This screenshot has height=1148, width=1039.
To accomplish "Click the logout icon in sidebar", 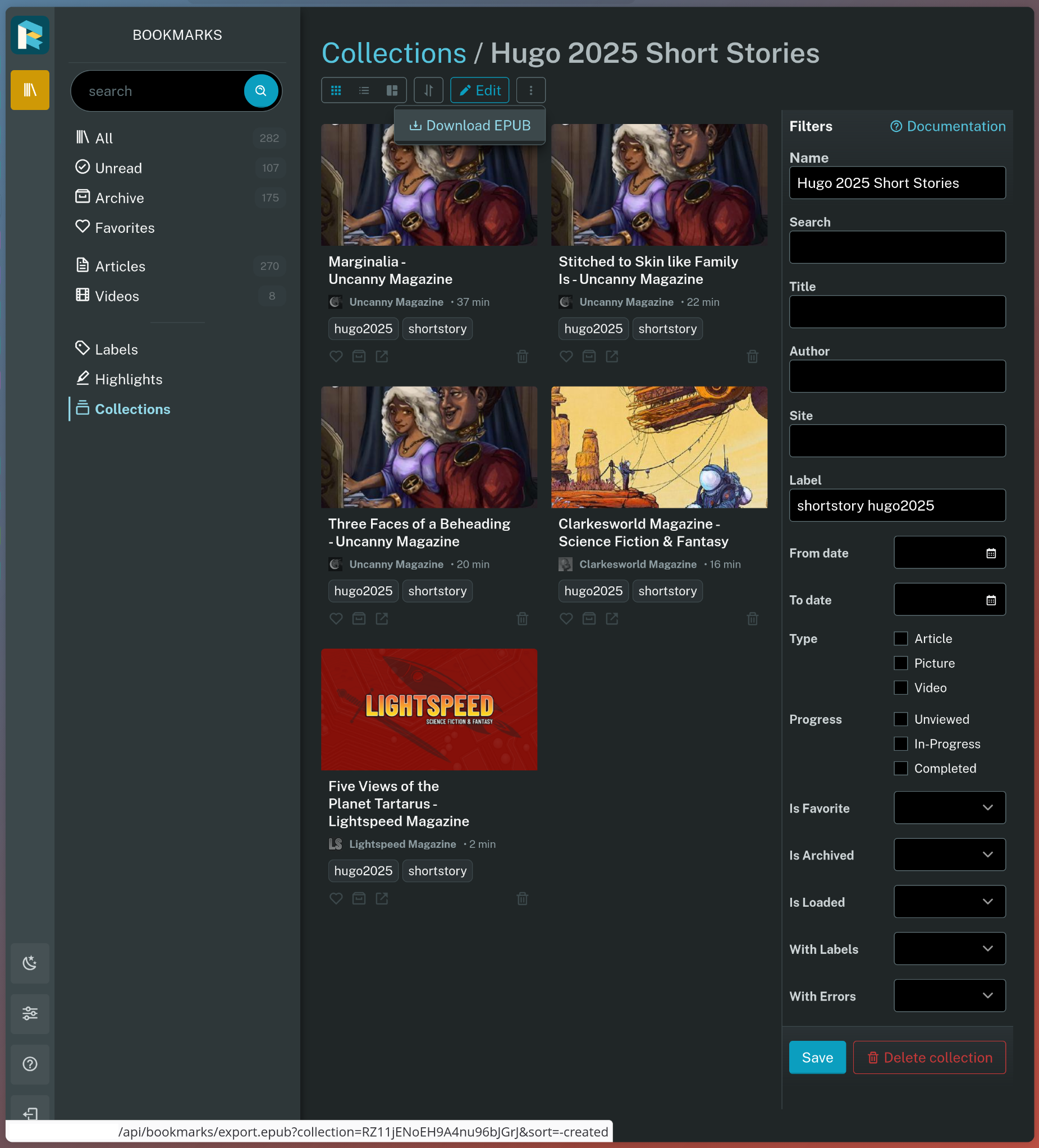I will click(x=30, y=1113).
